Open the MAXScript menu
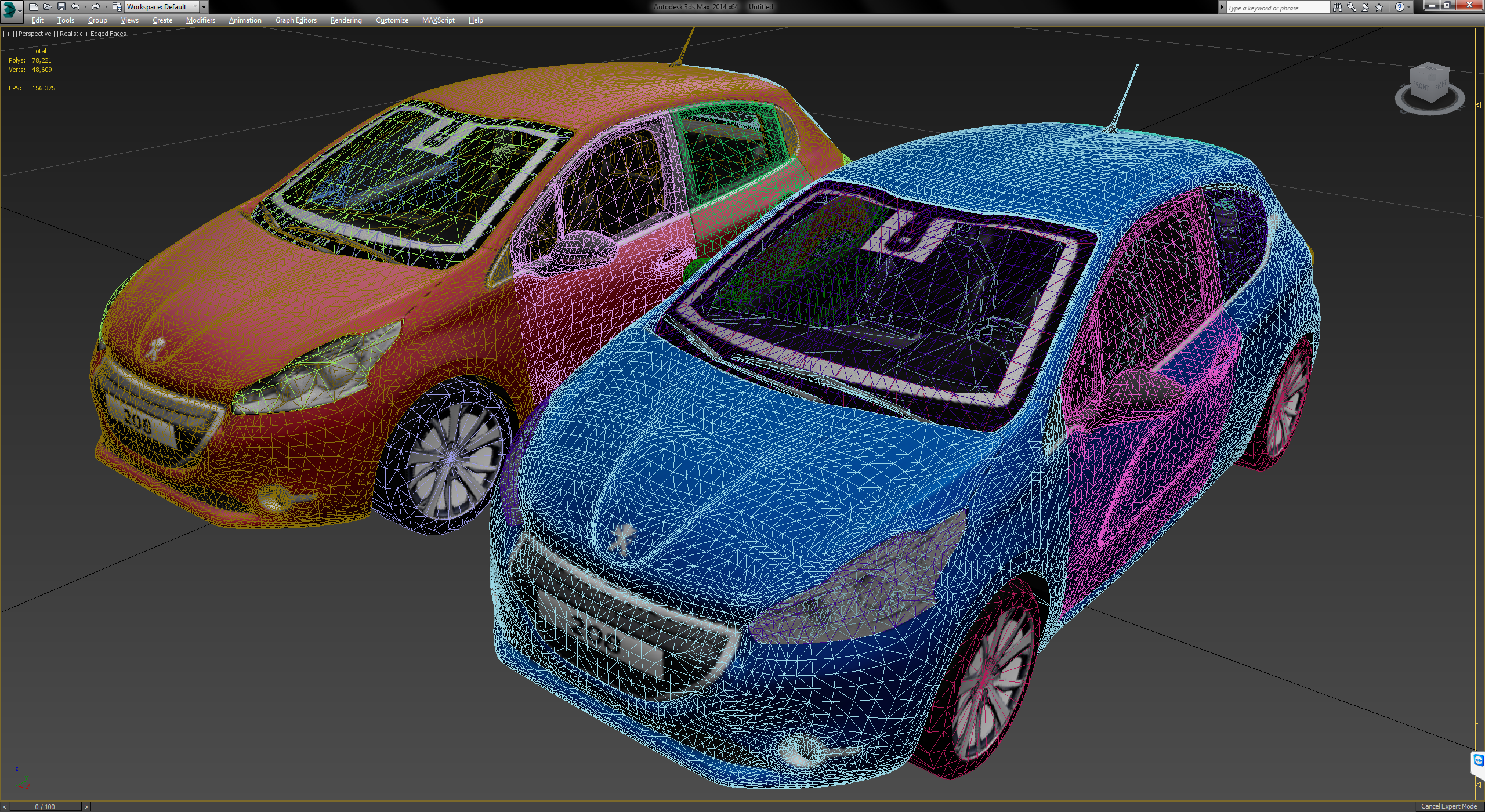The height and width of the screenshot is (812, 1485). click(439, 20)
